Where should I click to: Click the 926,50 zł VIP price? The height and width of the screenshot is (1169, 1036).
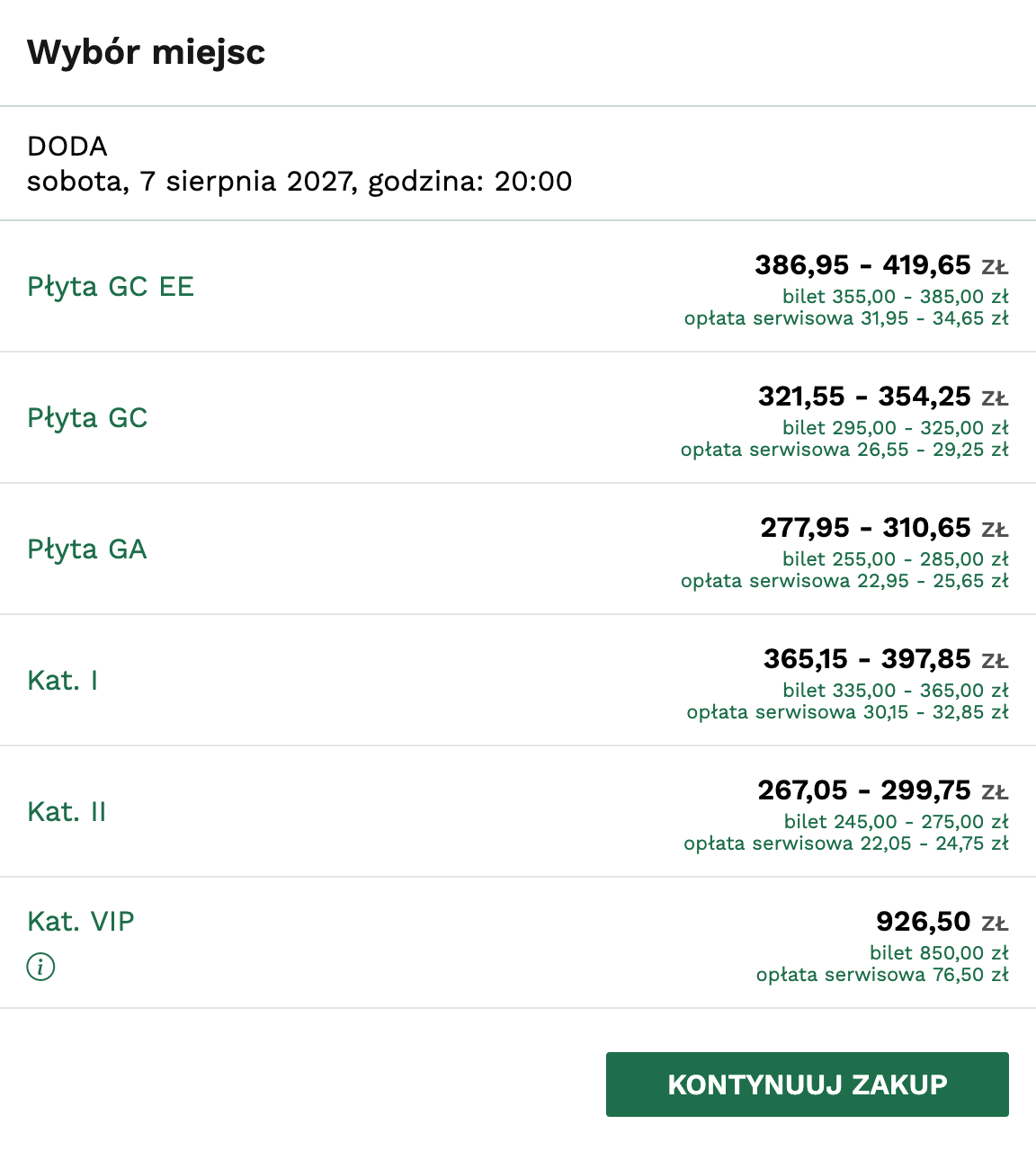(942, 922)
